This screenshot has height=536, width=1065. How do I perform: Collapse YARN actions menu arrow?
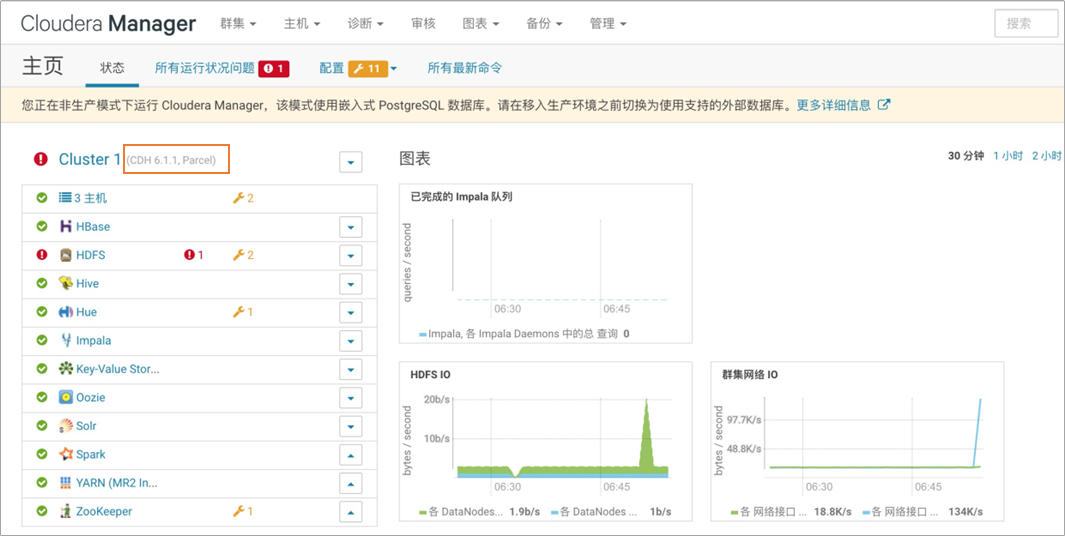coord(350,484)
